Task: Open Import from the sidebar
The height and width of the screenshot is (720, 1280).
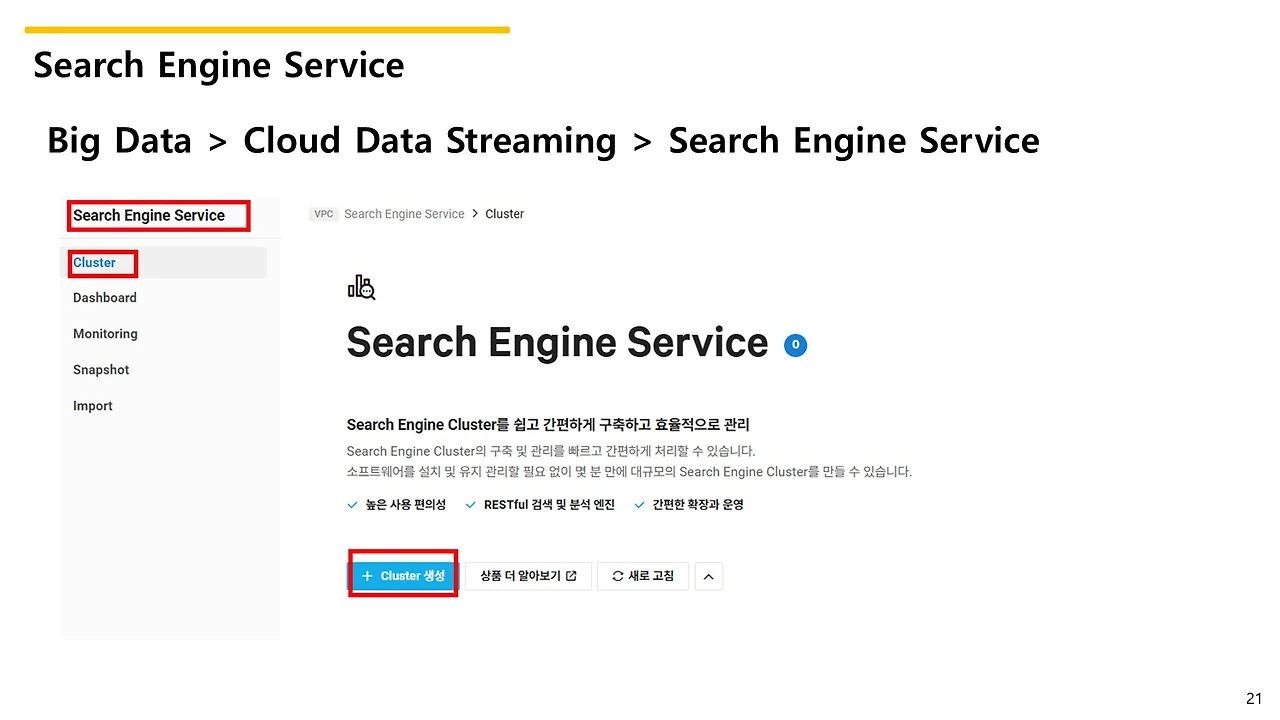Action: pyautogui.click(x=92, y=405)
